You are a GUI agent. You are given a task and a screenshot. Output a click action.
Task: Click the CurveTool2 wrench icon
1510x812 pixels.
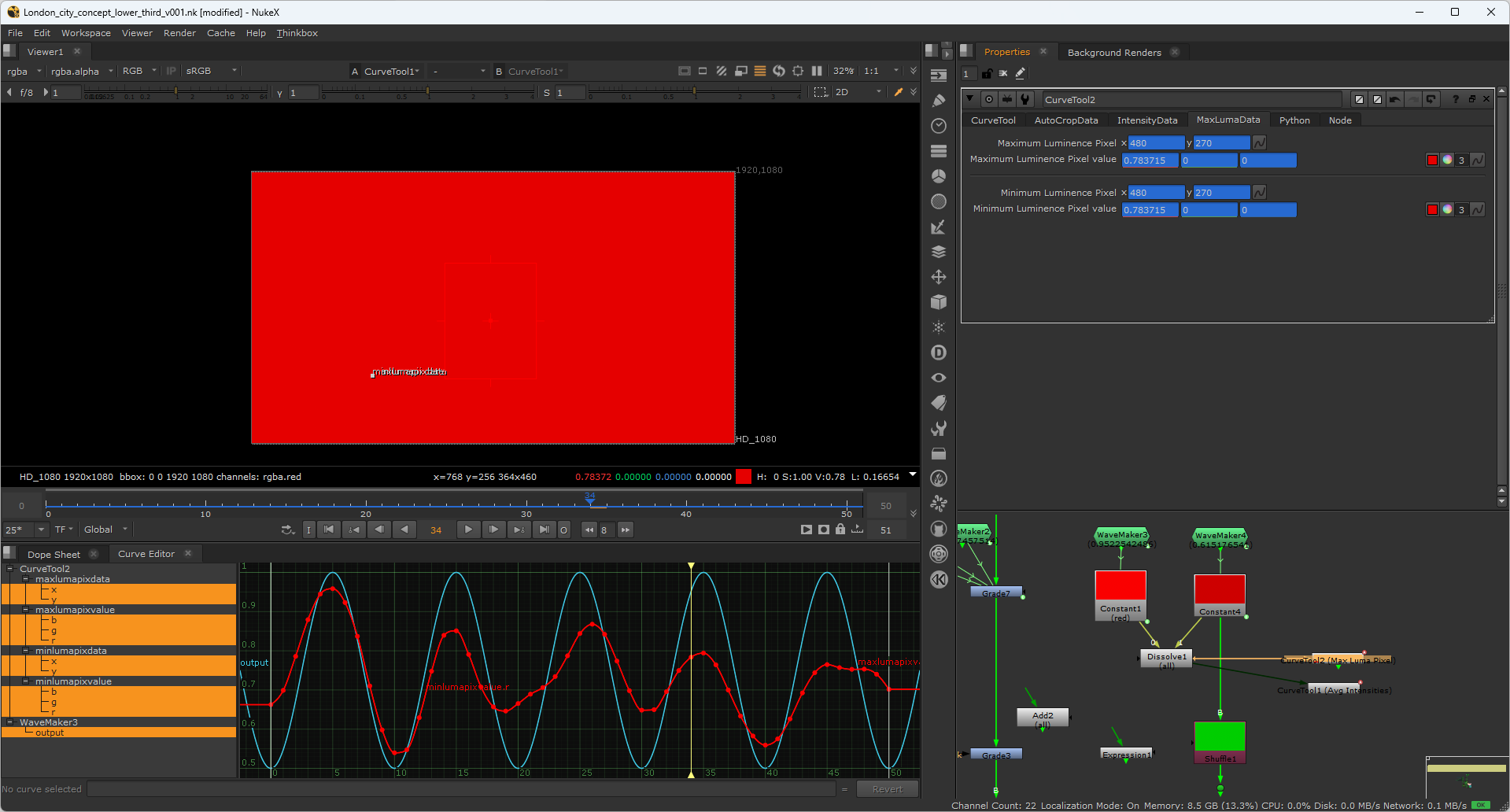click(x=1025, y=99)
